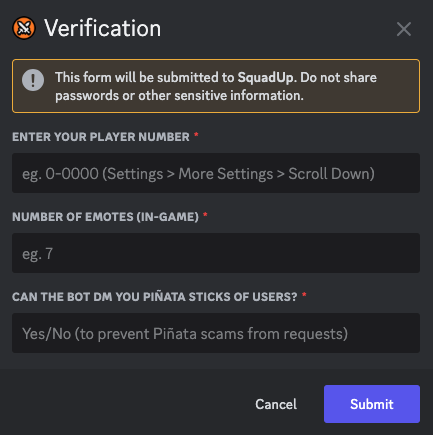This screenshot has height=435, width=433.
Task: Select the 'eg. 7' placeholder text
Action: (37, 254)
